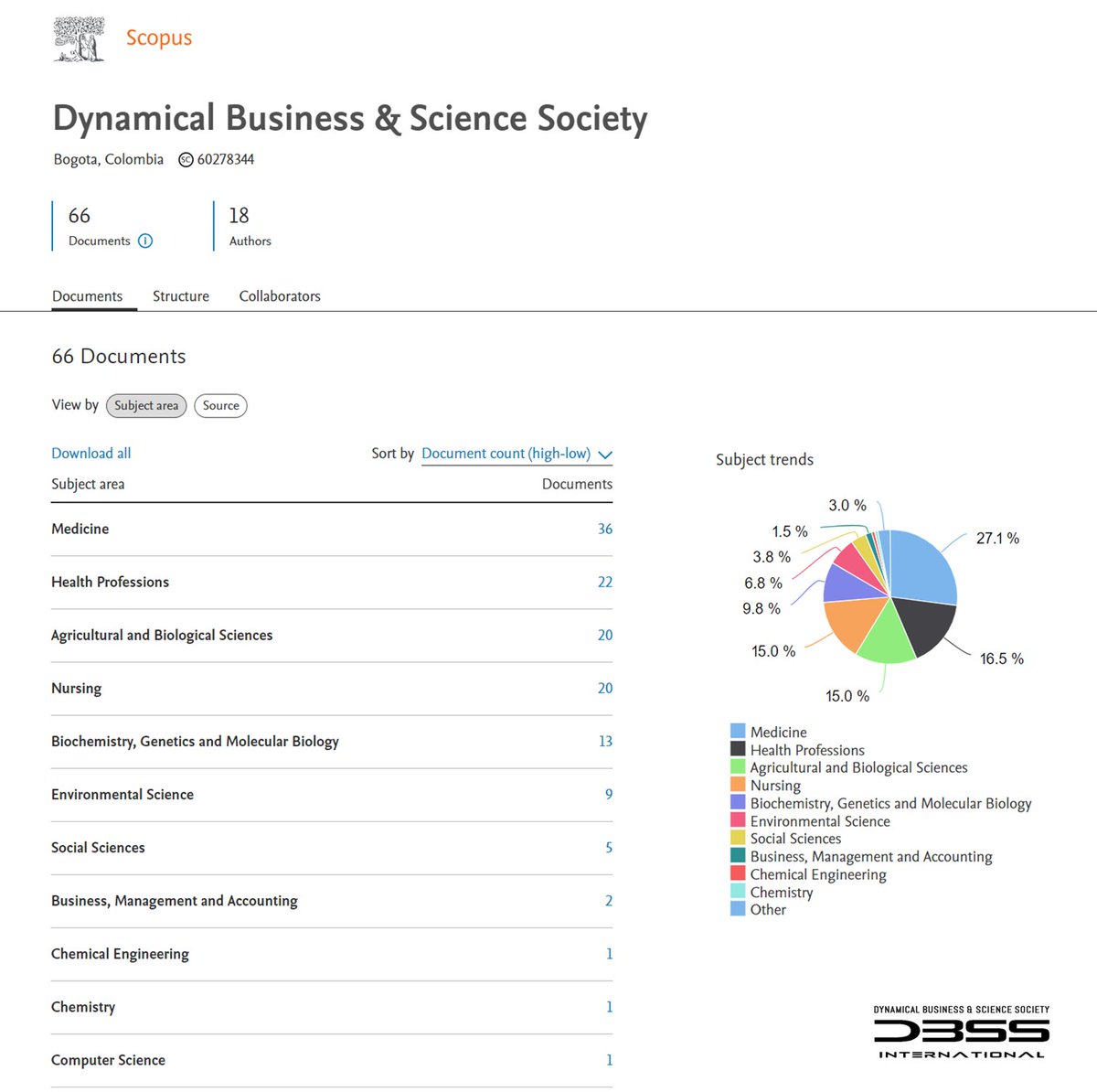The width and height of the screenshot is (1097, 1092).
Task: Click the Chemistry row label
Action: [83, 1007]
